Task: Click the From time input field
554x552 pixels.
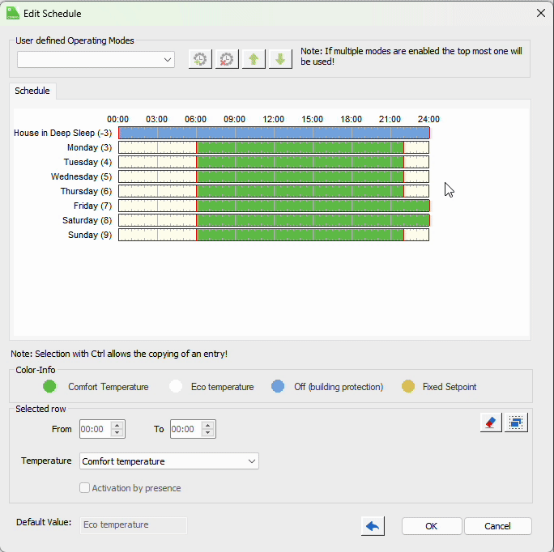Action: 95,429
